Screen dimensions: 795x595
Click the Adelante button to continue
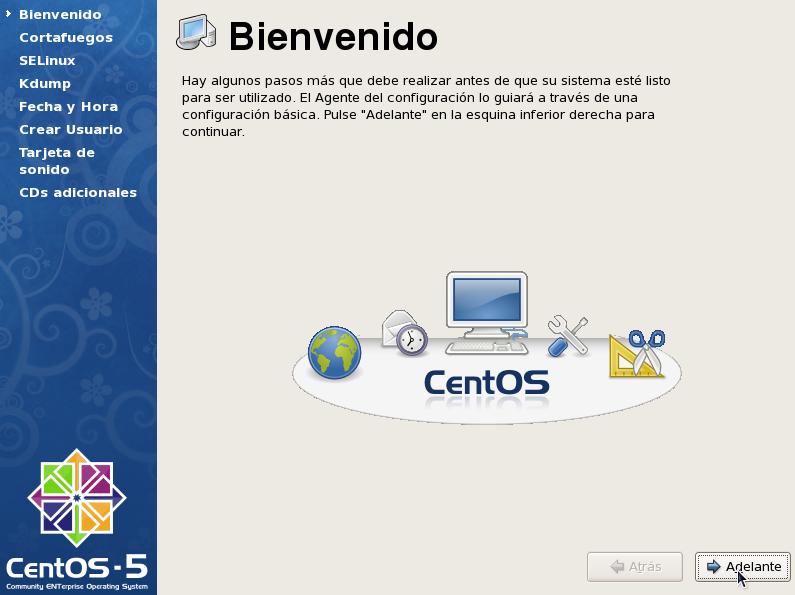click(x=742, y=567)
